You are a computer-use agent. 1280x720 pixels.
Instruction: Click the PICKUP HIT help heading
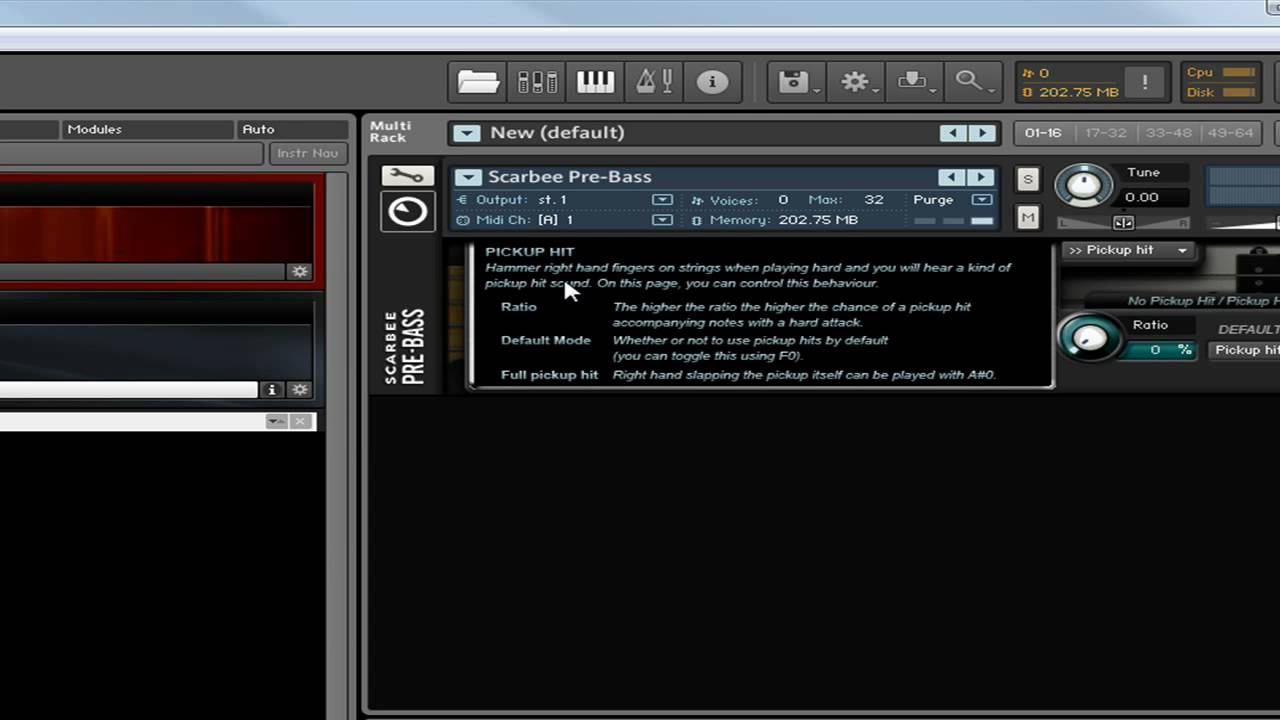(x=530, y=252)
